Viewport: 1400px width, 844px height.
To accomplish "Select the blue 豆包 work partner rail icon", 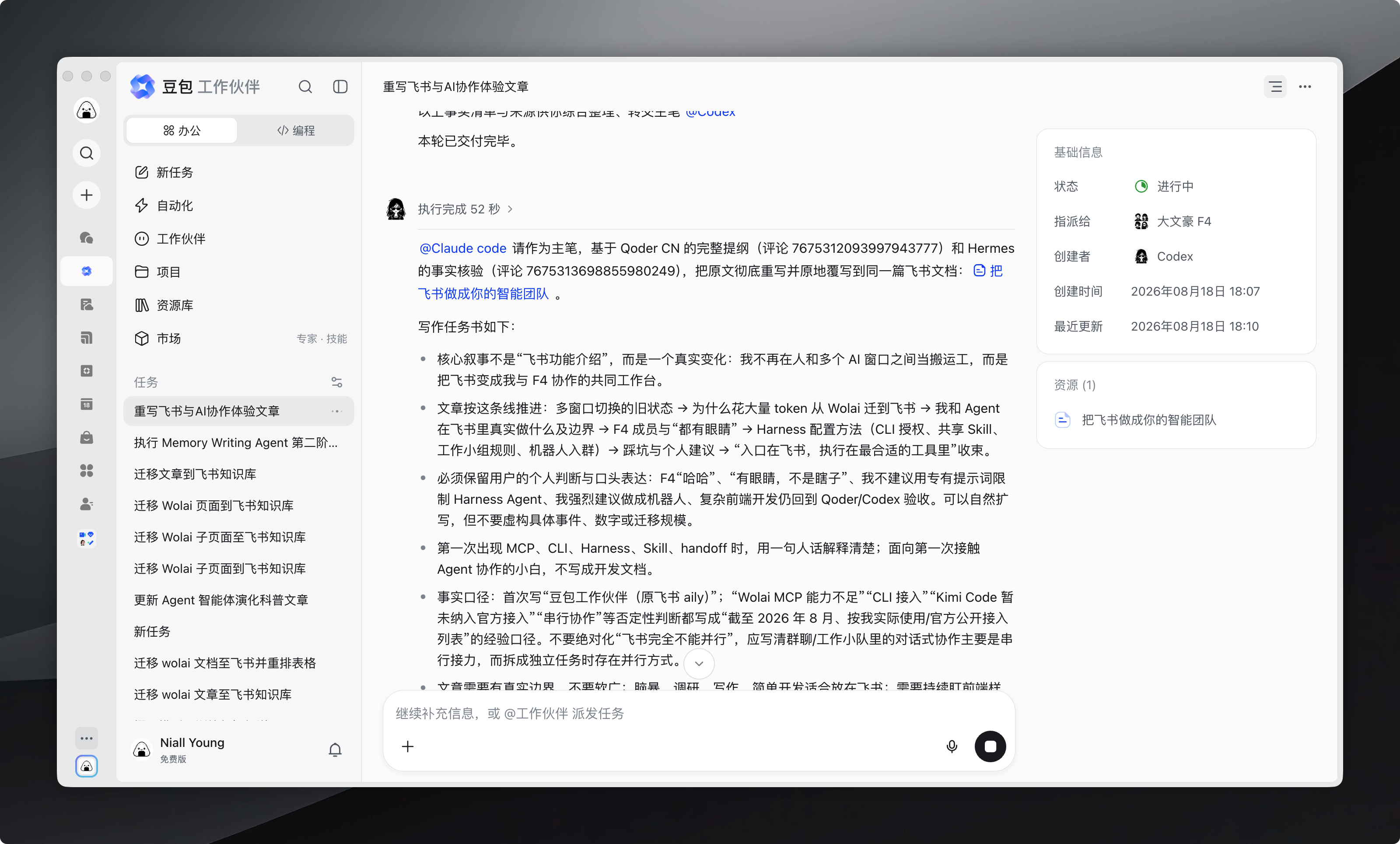I will click(86, 271).
